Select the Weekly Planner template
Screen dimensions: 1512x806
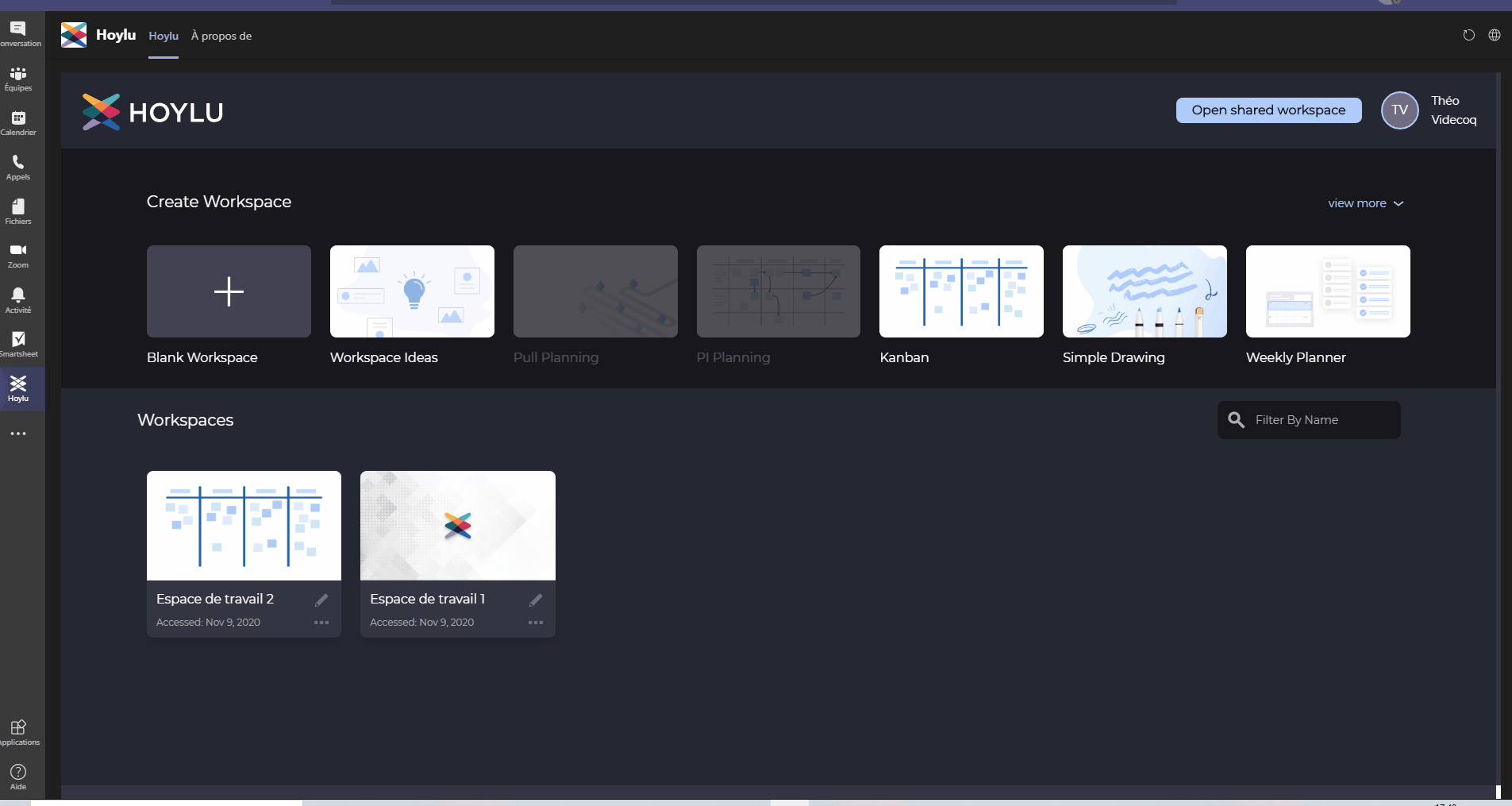point(1328,291)
